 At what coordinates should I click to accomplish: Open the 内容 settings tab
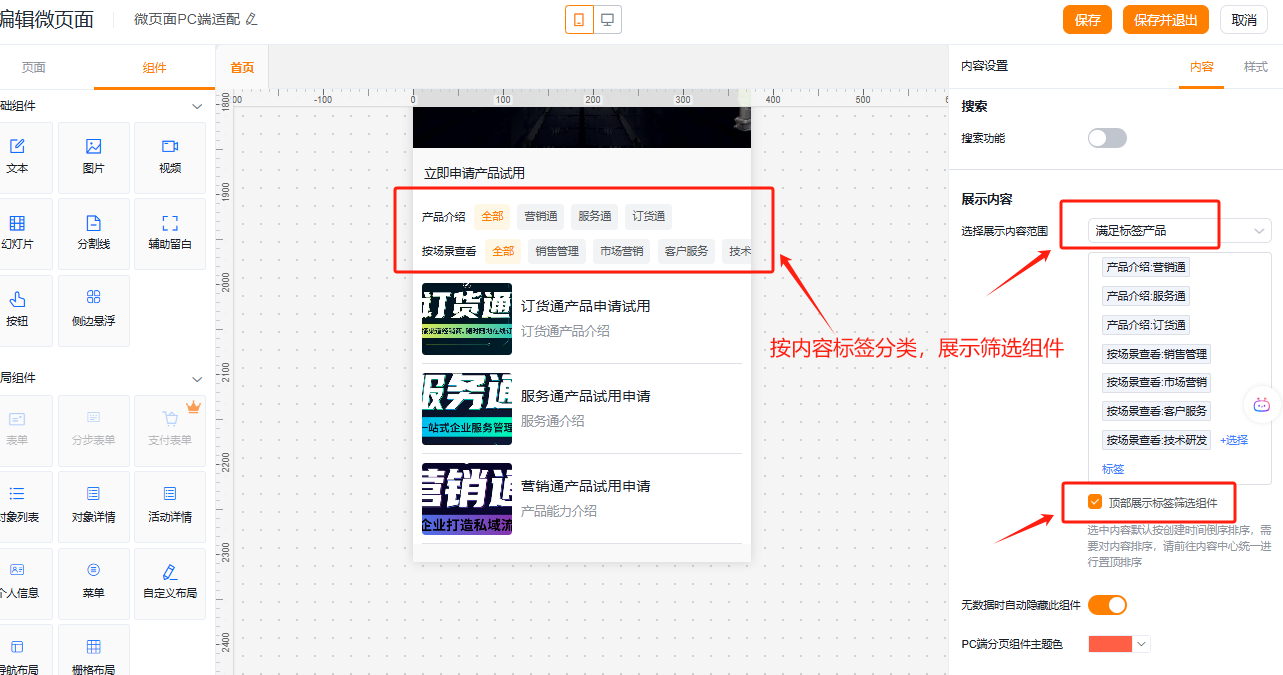click(1201, 67)
